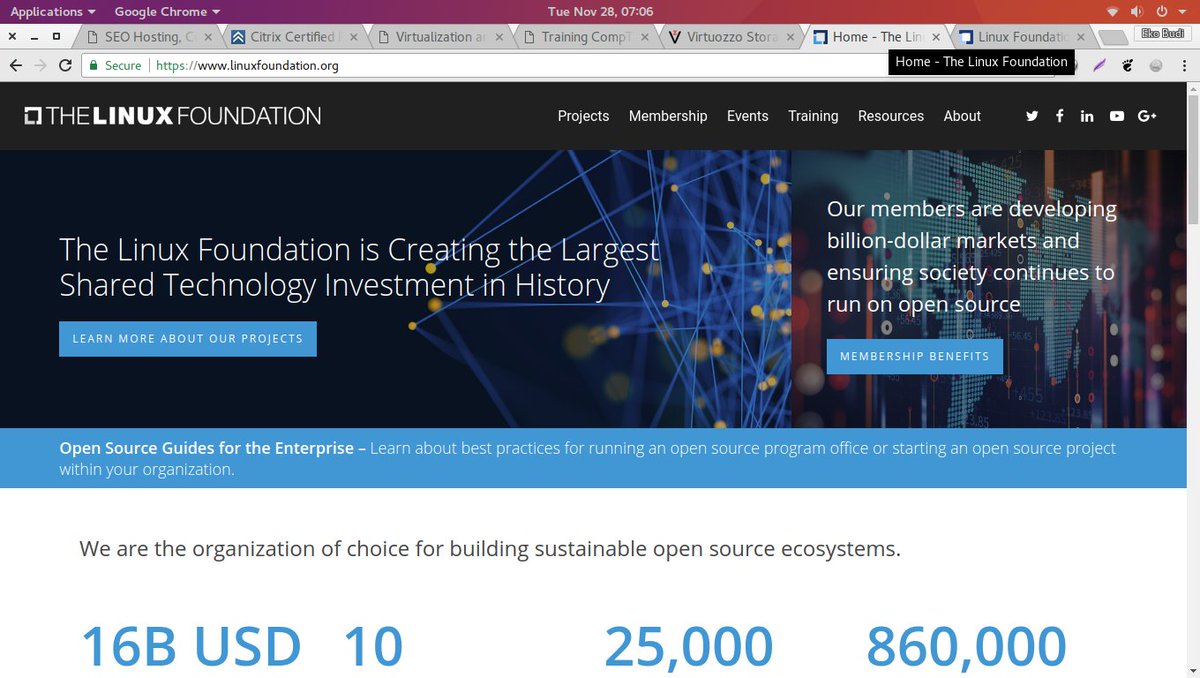Screen dimensions: 1200x678
Task: Click Learn More About Our Projects button
Action: 188,339
